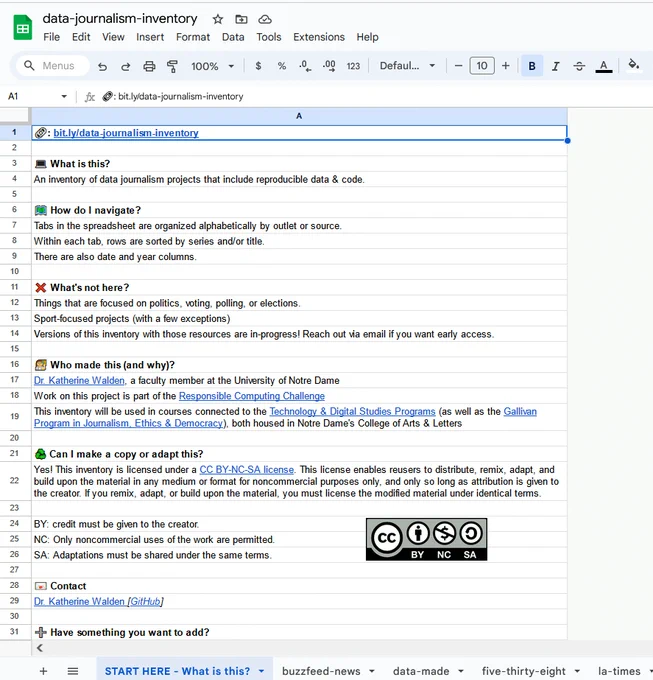Open the Help menu
The image size is (653, 680).
[x=368, y=37]
